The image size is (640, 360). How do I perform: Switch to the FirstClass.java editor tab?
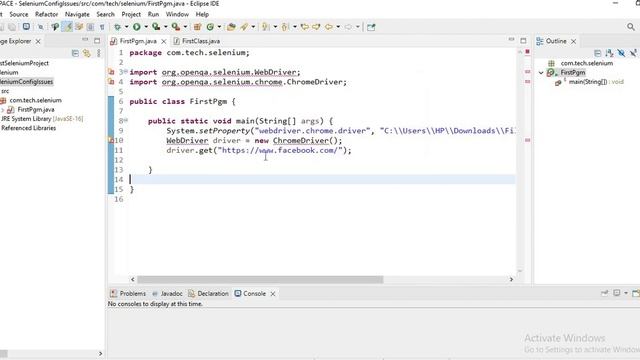click(197, 41)
